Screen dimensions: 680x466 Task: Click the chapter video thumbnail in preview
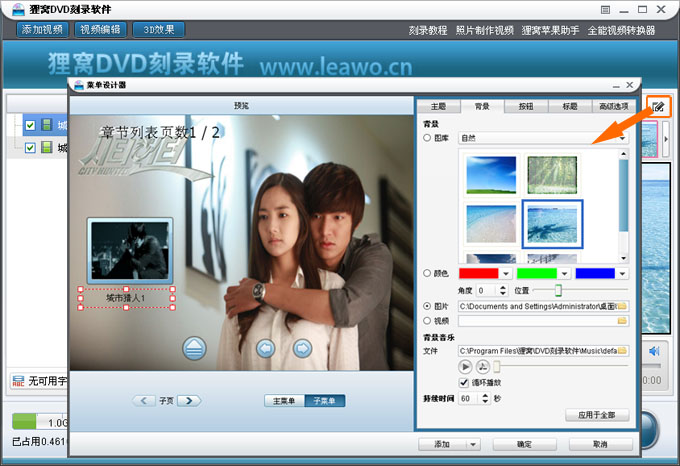(130, 251)
